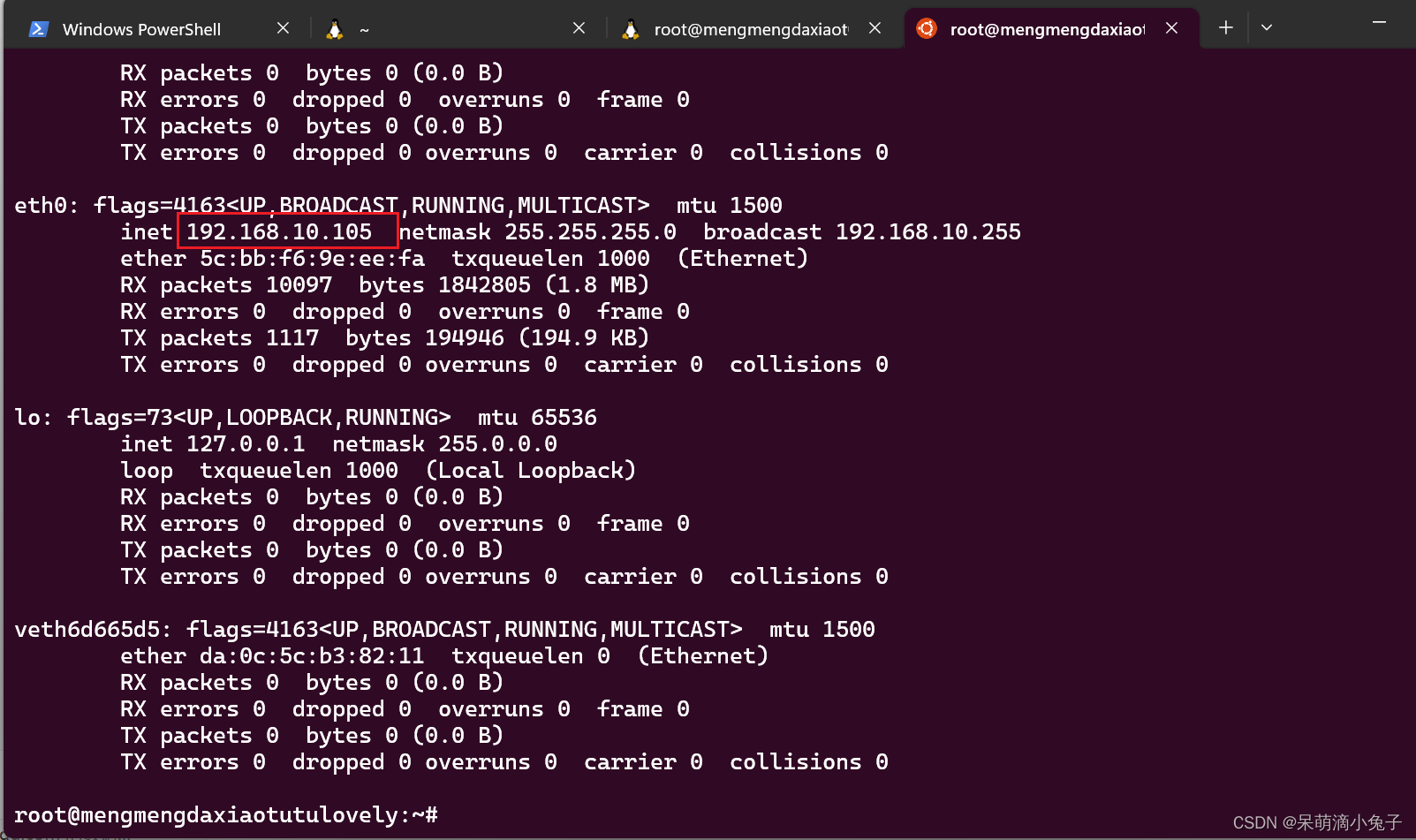The width and height of the screenshot is (1416, 840).
Task: Open the tab list dropdown chevron
Action: click(x=1267, y=27)
